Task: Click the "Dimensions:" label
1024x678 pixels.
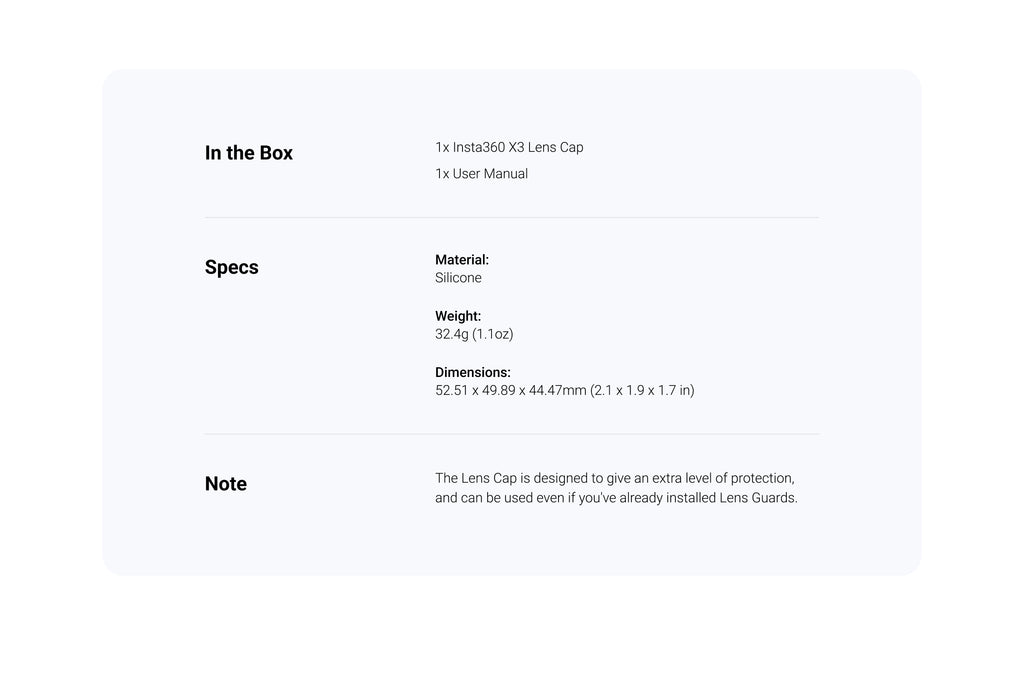Action: tap(473, 372)
